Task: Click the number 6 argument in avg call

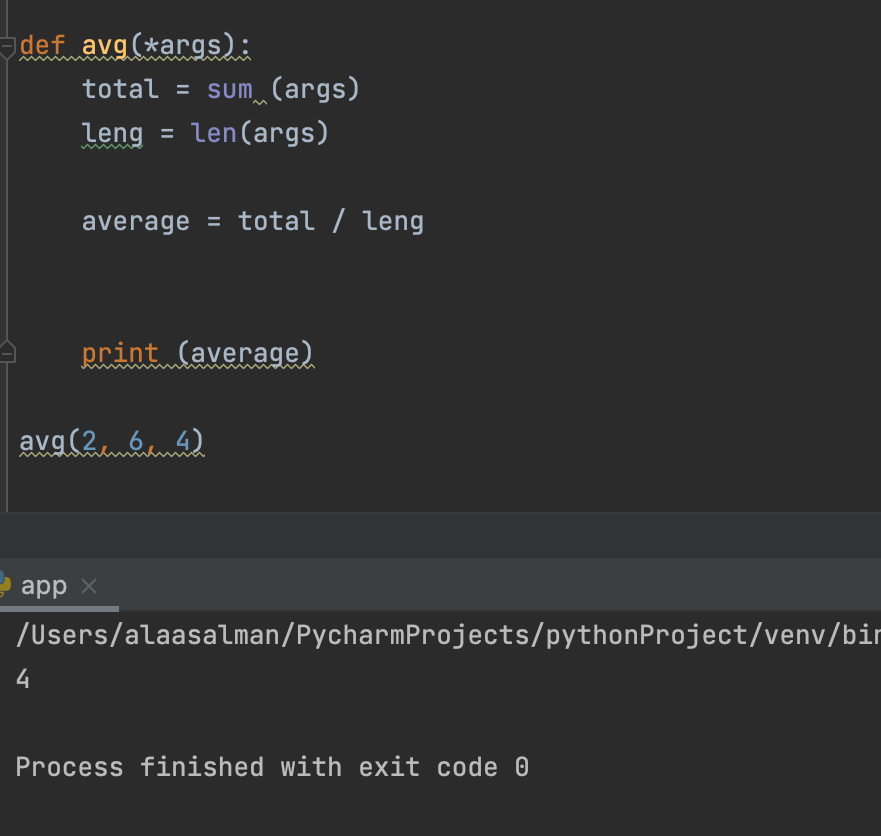Action: pyautogui.click(x=136, y=441)
